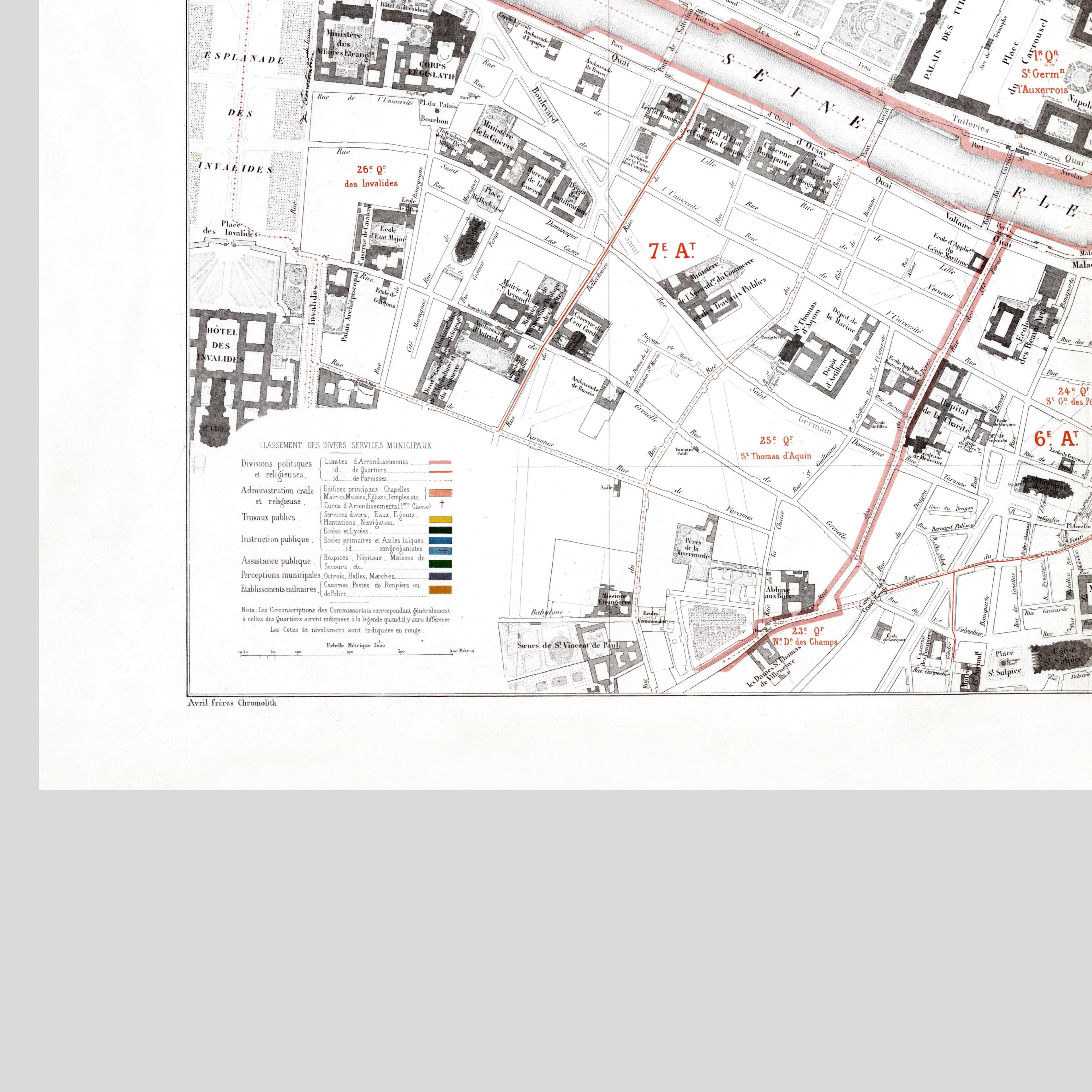Click the Limites d'Arrondissements legend line

pyautogui.click(x=440, y=463)
